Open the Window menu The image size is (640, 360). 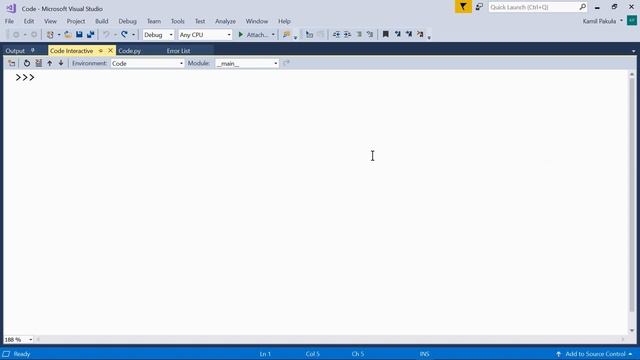pyautogui.click(x=257, y=21)
